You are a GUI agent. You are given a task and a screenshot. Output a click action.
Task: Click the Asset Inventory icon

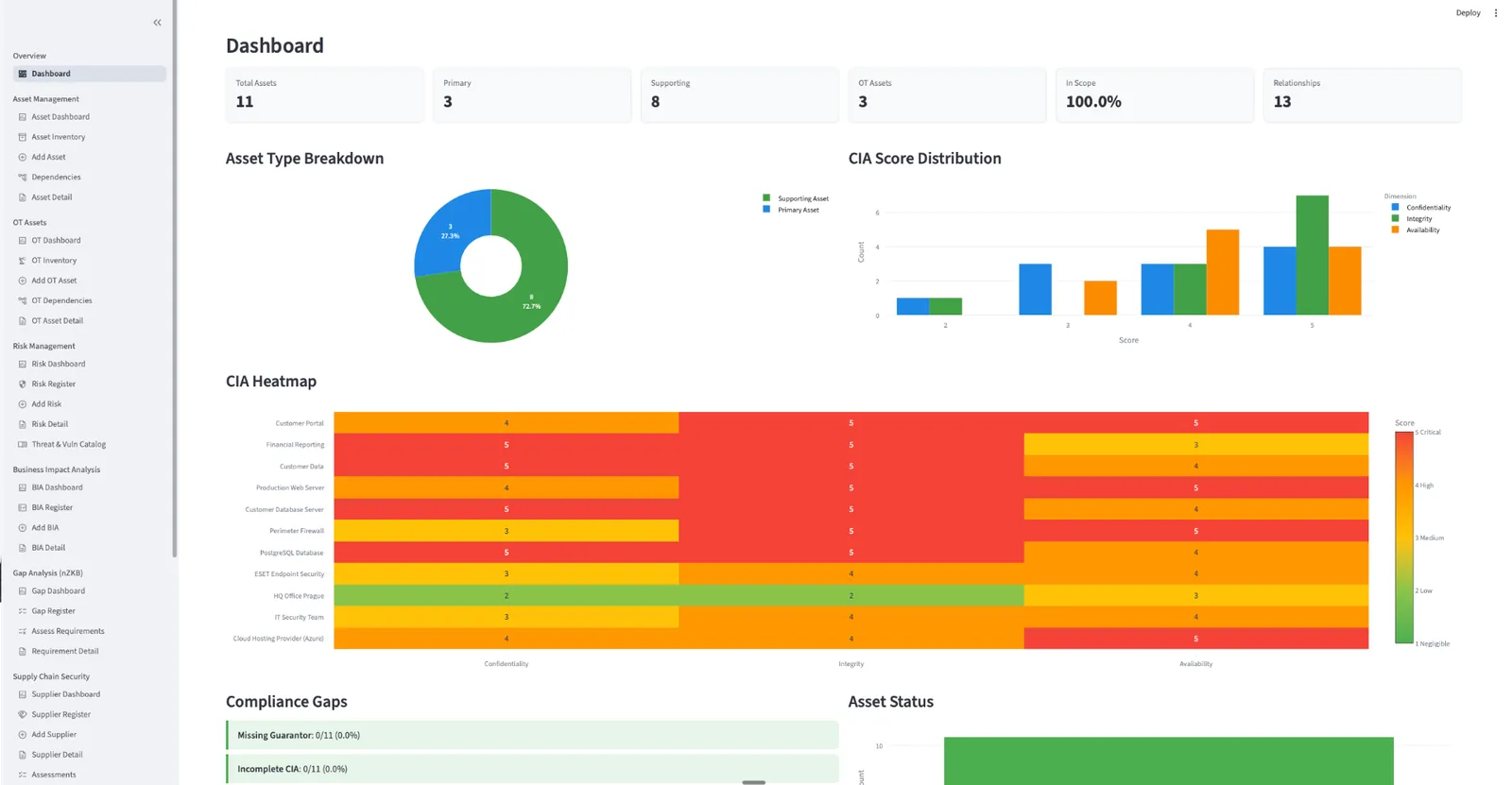23,137
